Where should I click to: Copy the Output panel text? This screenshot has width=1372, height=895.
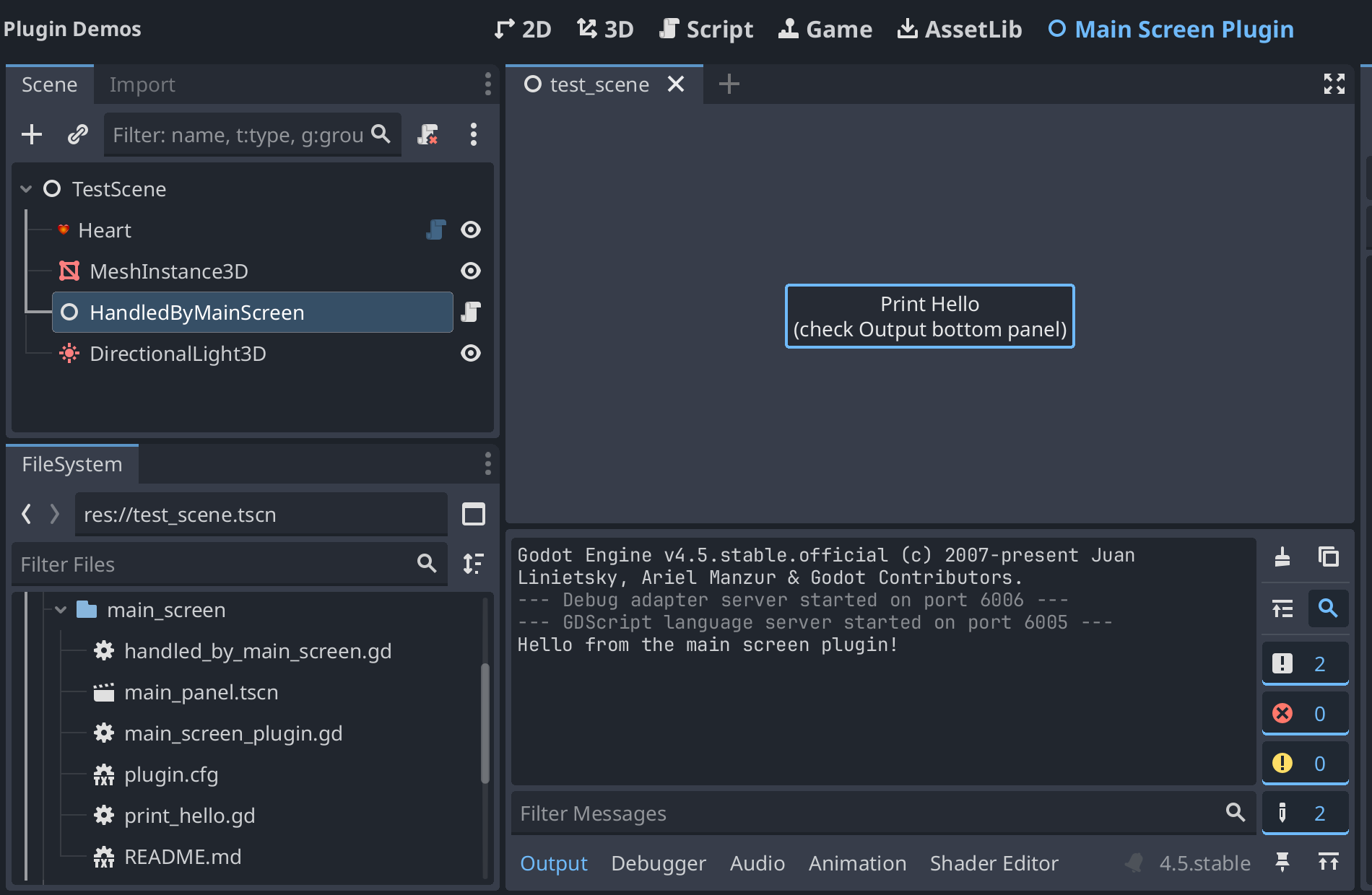tap(1329, 557)
